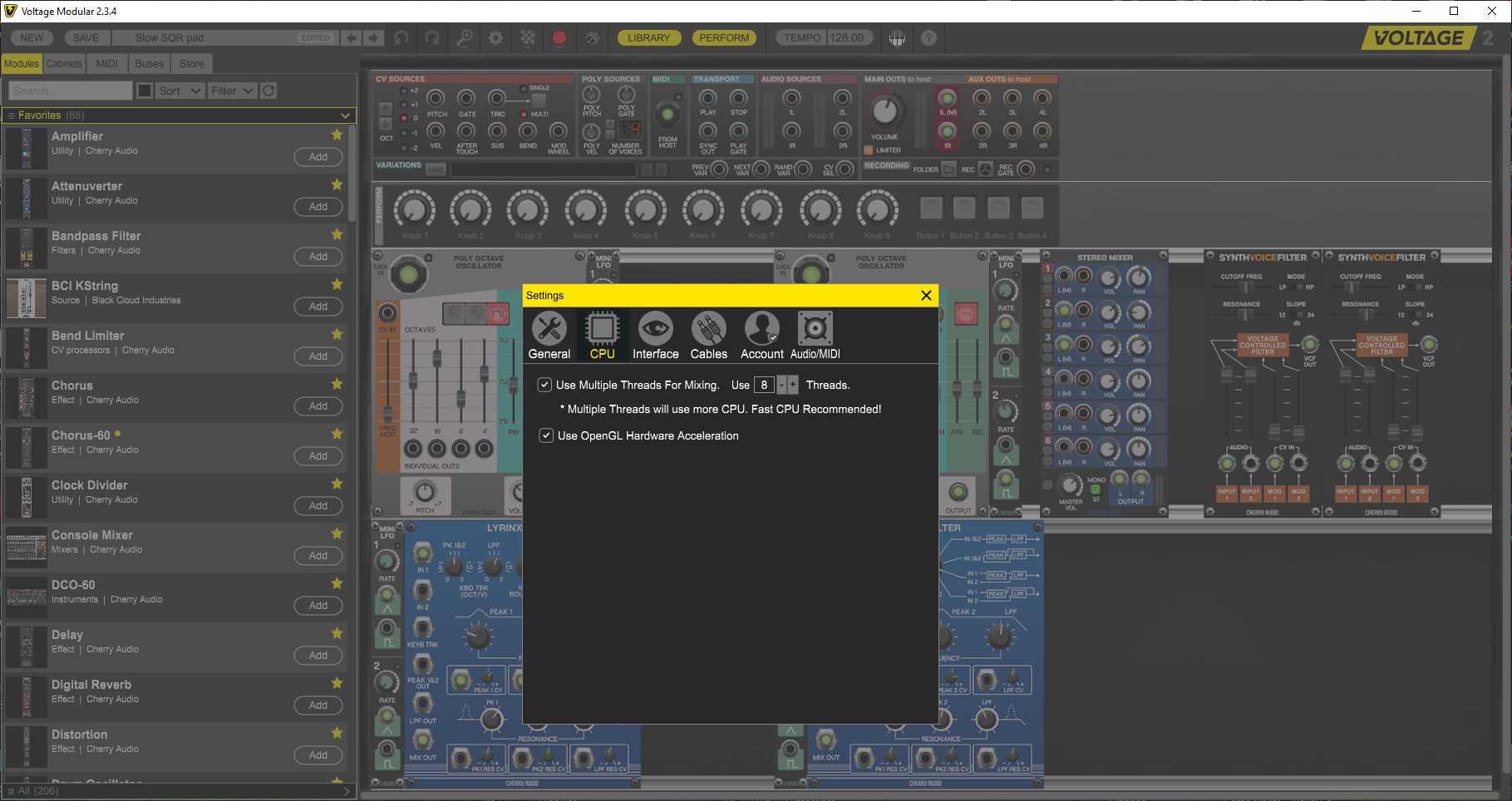Toggle the Limiter checkbox under Volume
Image resolution: width=1512 pixels, height=801 pixels.
coord(869,150)
